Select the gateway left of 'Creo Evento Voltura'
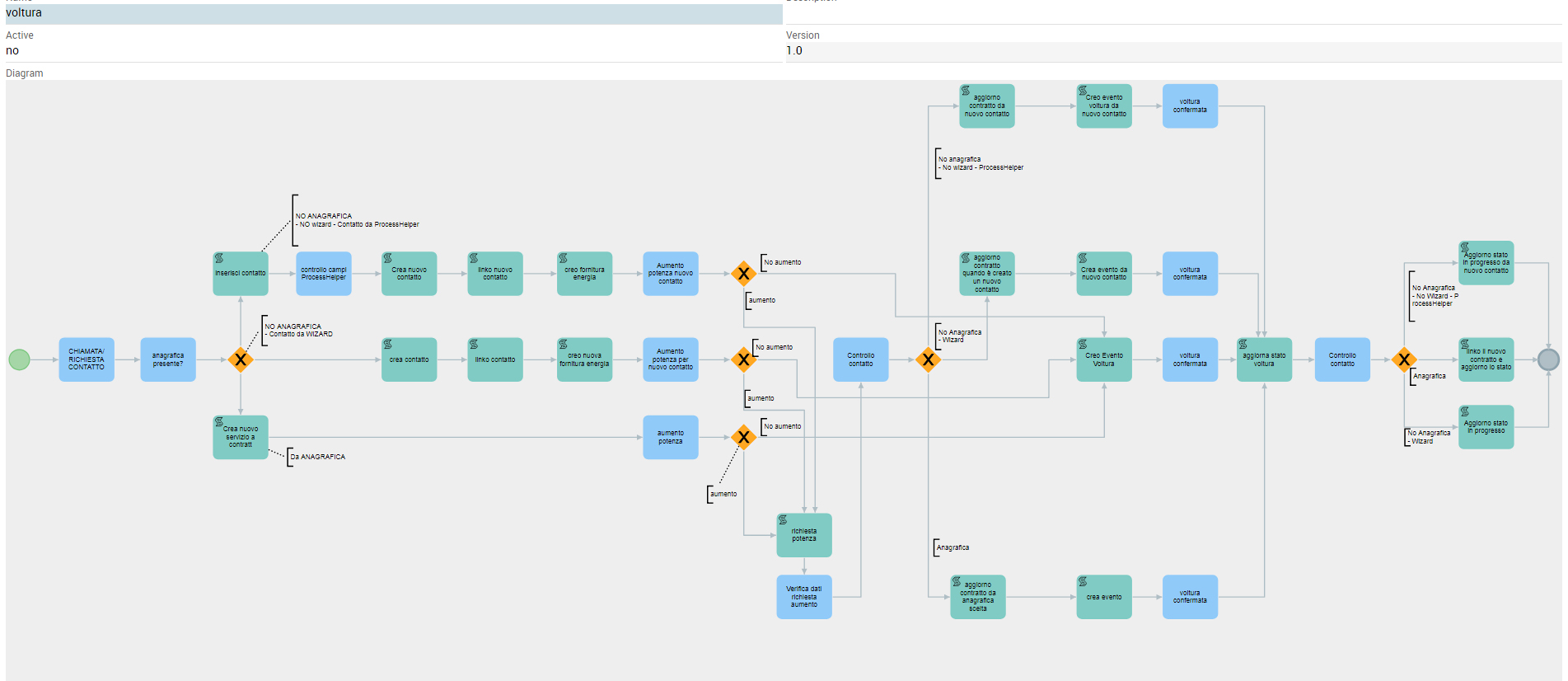The image size is (1568, 681). point(929,359)
